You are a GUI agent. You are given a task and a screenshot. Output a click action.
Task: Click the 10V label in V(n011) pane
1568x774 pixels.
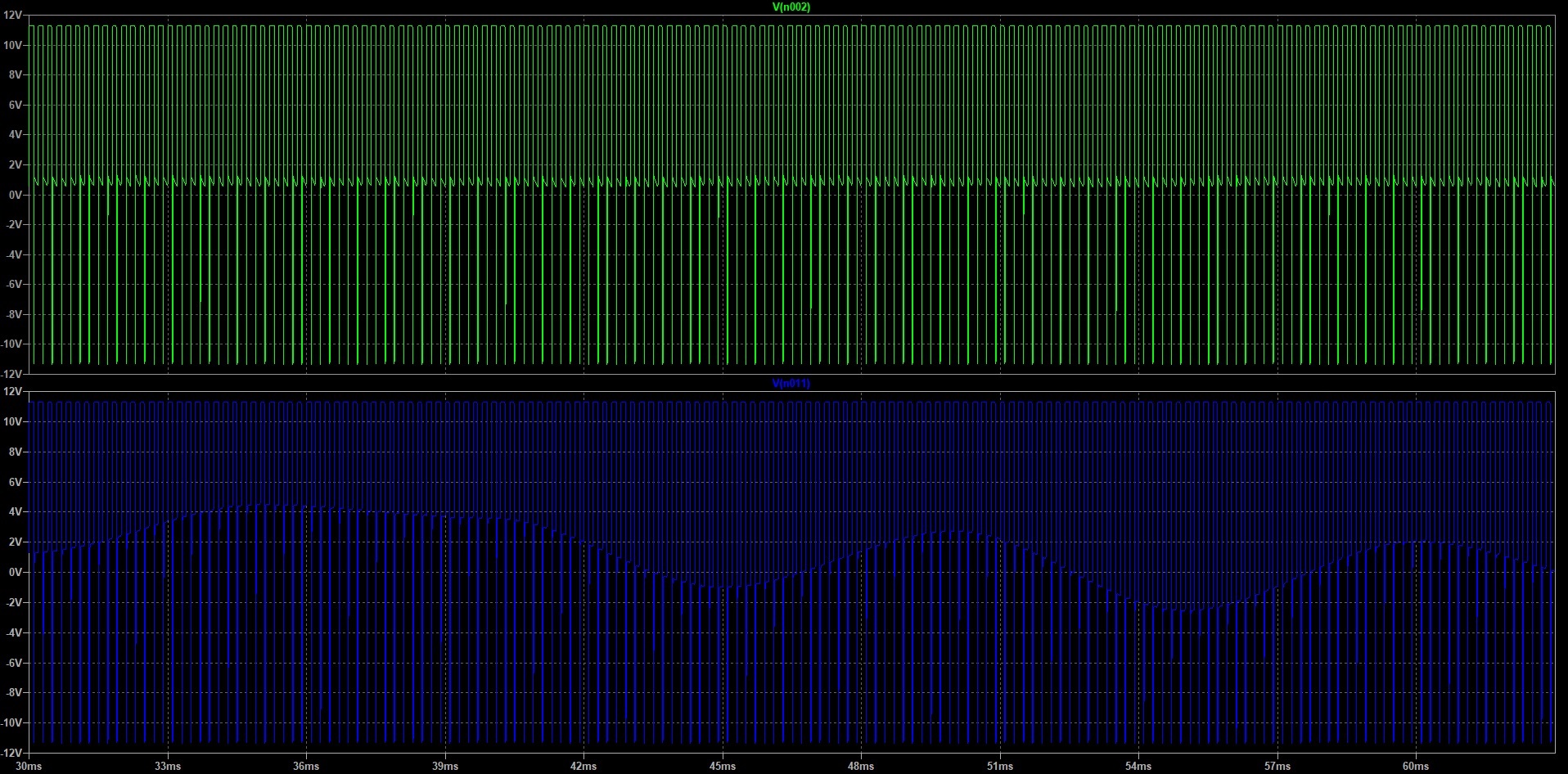click(12, 422)
